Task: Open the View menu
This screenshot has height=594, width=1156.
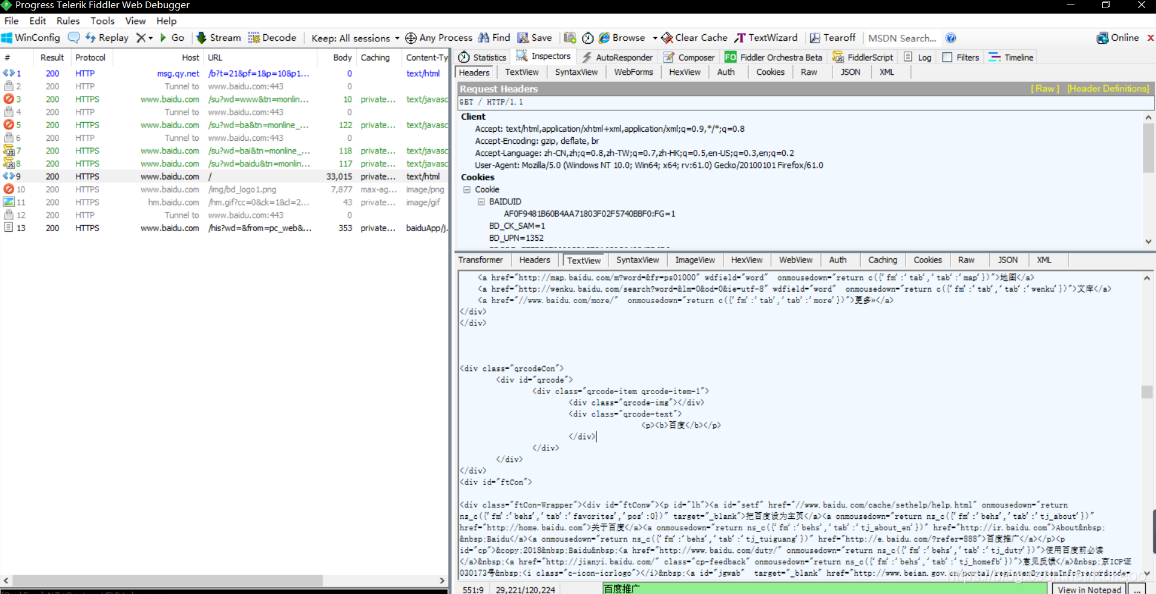Action: 135,21
